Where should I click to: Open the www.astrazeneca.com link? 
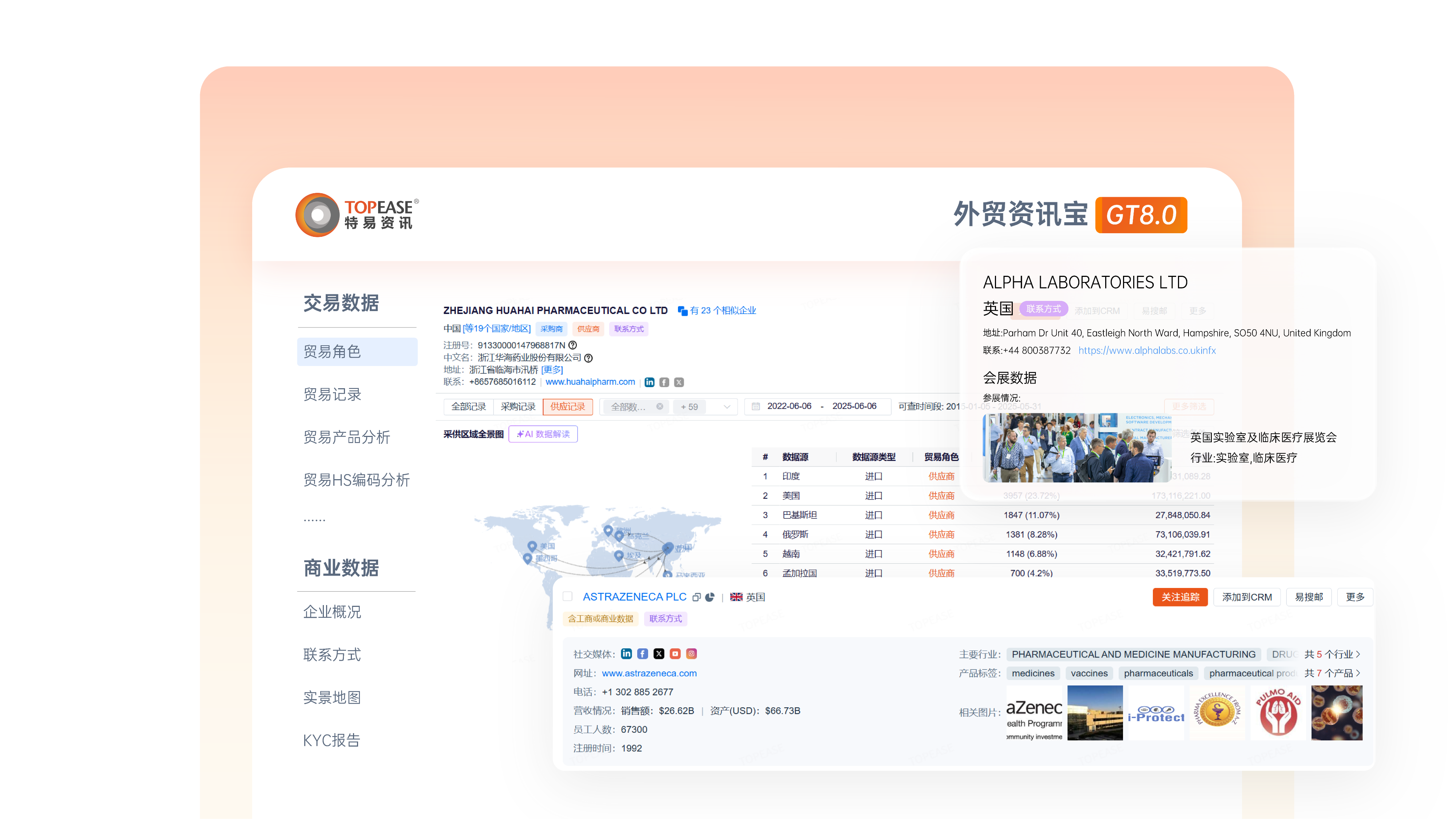click(x=649, y=673)
